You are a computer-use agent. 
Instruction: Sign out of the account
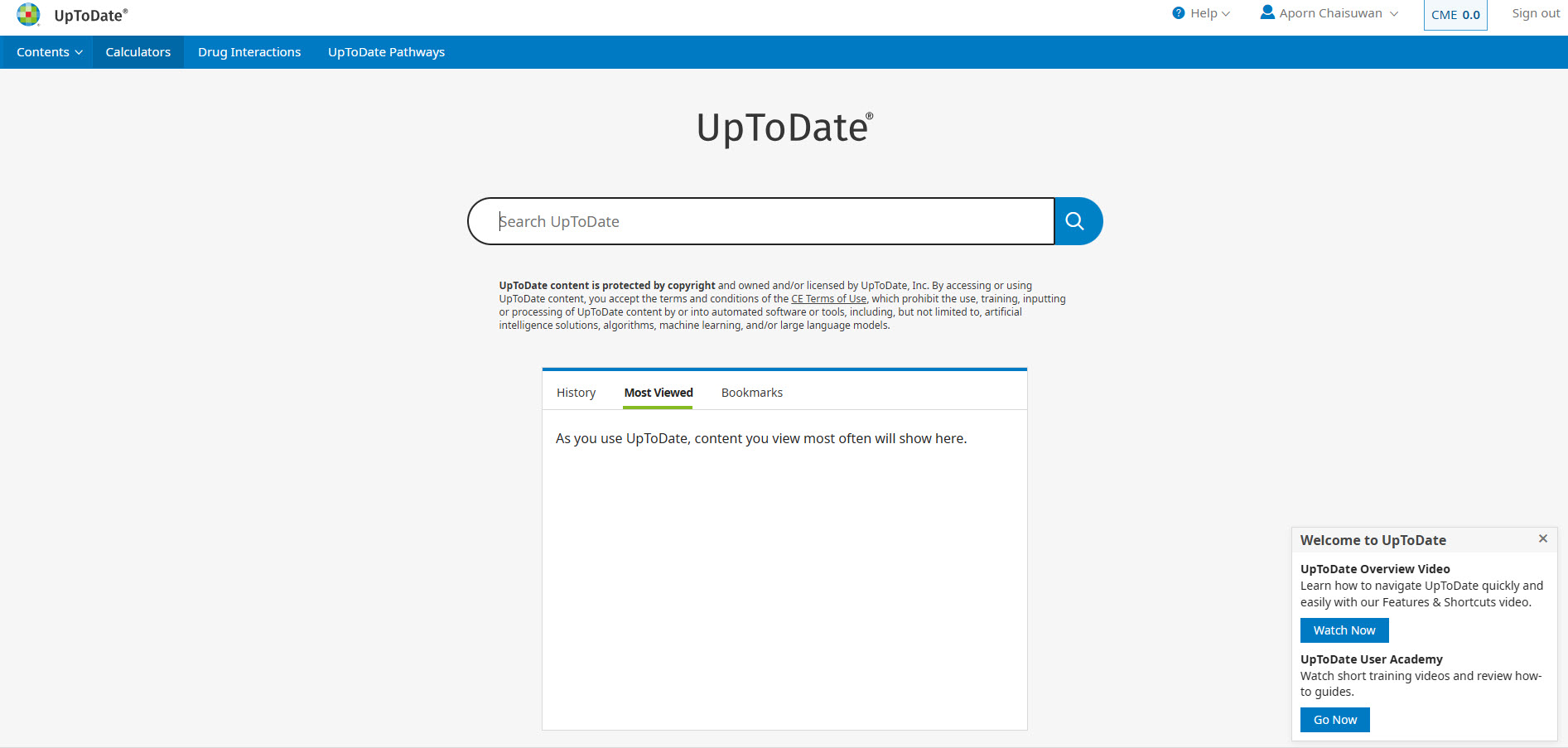click(1536, 13)
